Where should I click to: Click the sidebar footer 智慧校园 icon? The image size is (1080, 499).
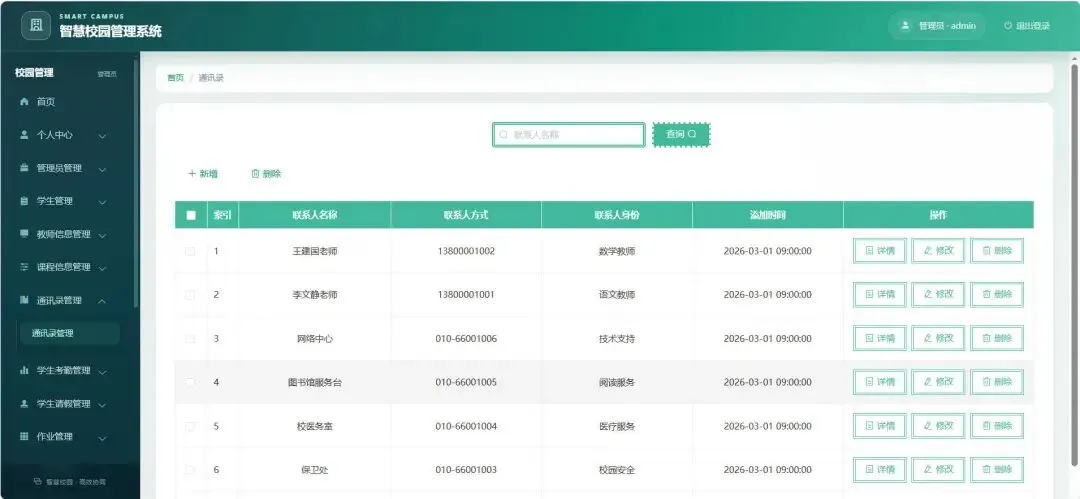tap(38, 482)
